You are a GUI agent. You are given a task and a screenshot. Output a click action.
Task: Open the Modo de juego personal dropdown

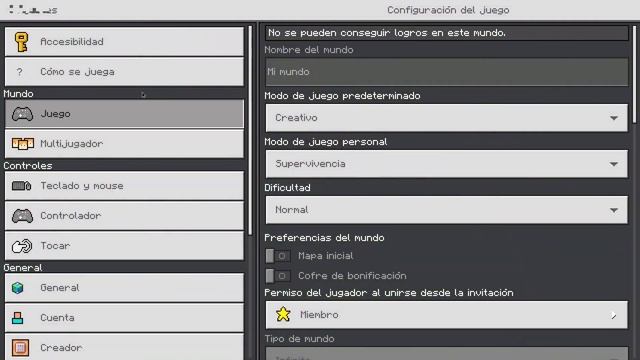(447, 164)
